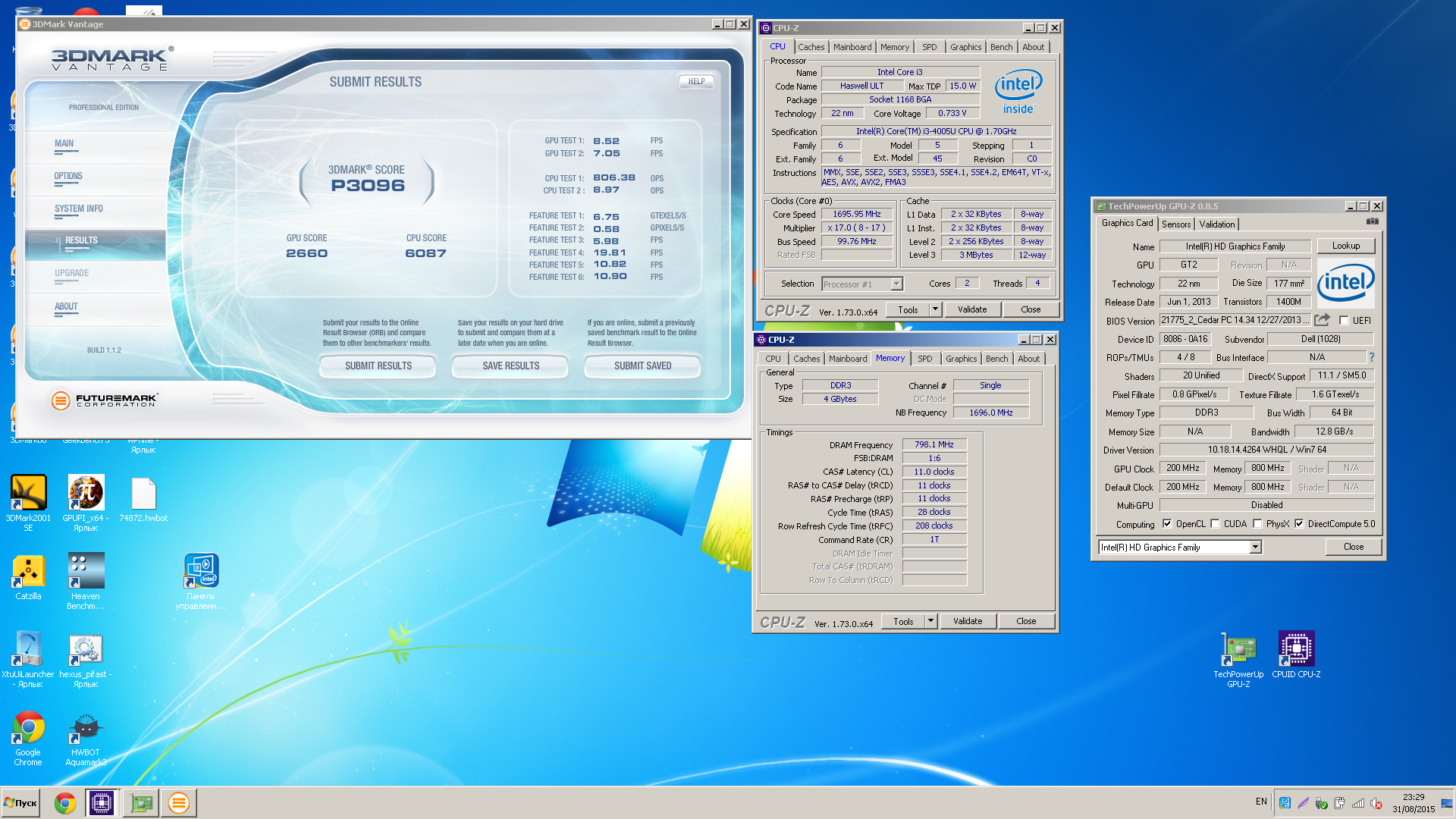Click the network tray icon
Viewport: 1456px width, 819px height.
coord(1357,803)
